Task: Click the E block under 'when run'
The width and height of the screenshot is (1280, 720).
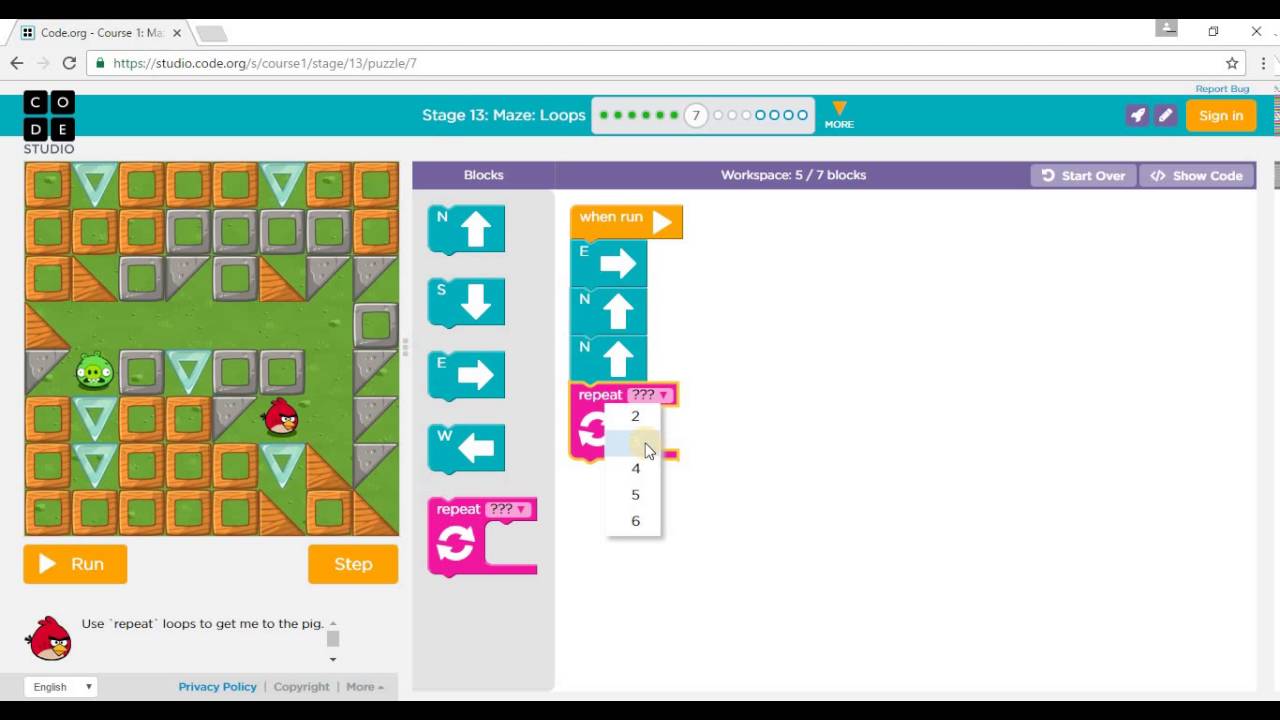Action: [x=609, y=263]
